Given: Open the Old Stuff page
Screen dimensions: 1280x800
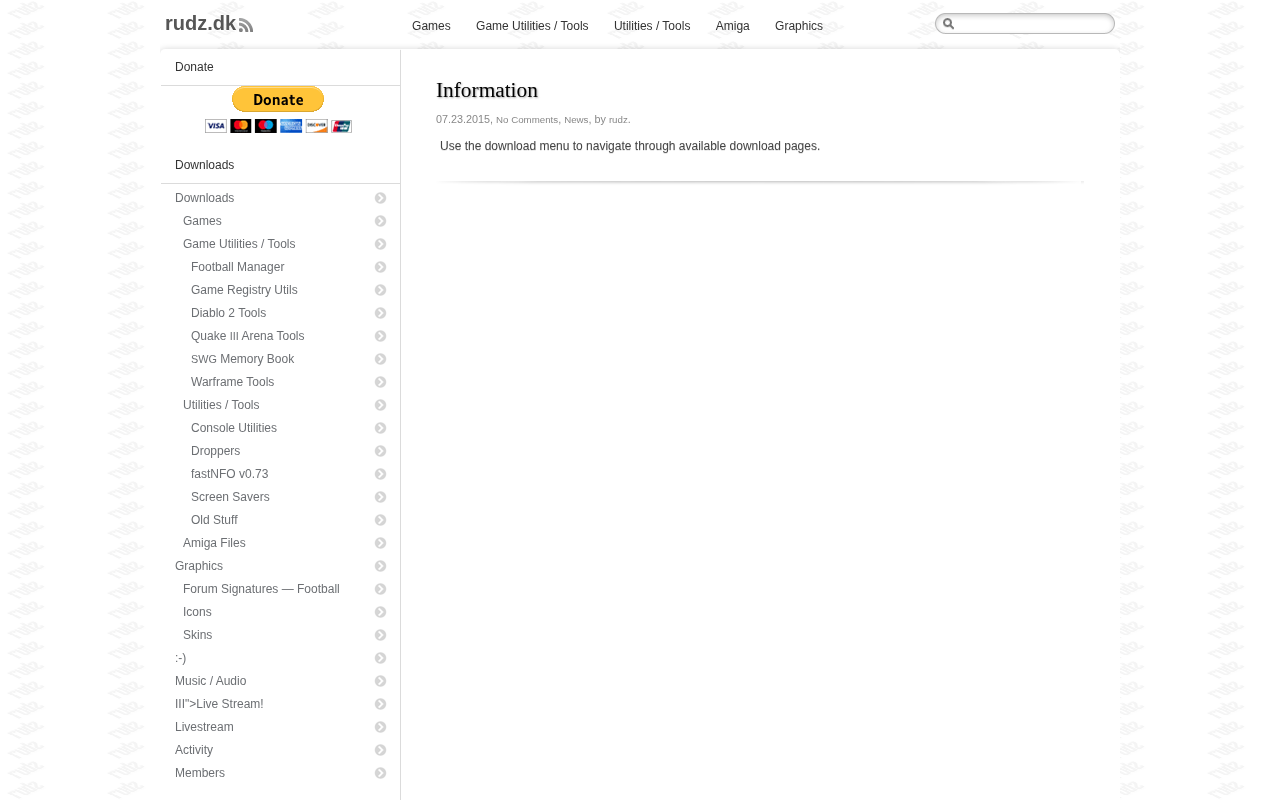Looking at the screenshot, I should 214,520.
